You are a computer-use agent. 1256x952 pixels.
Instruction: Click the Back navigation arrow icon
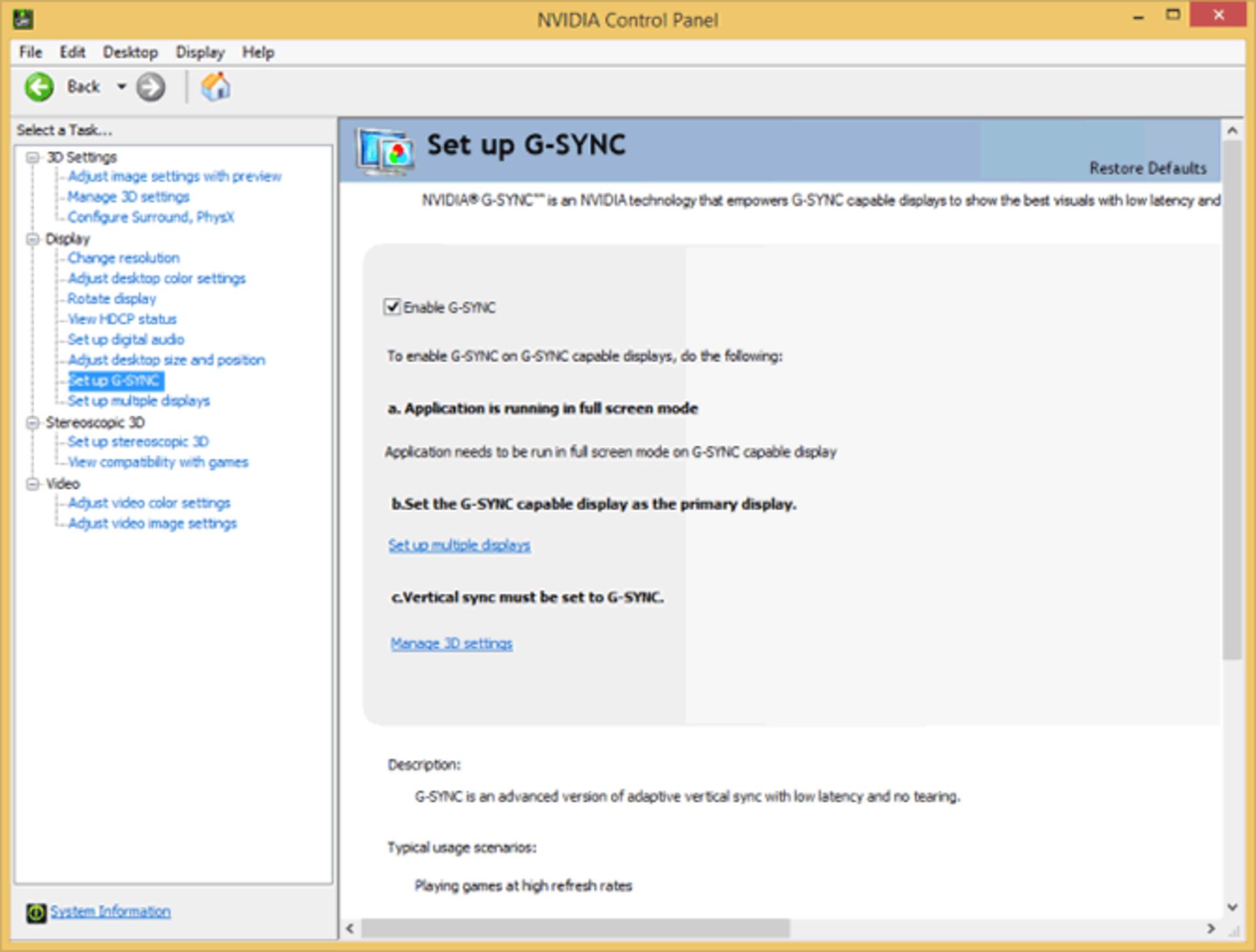[x=39, y=86]
